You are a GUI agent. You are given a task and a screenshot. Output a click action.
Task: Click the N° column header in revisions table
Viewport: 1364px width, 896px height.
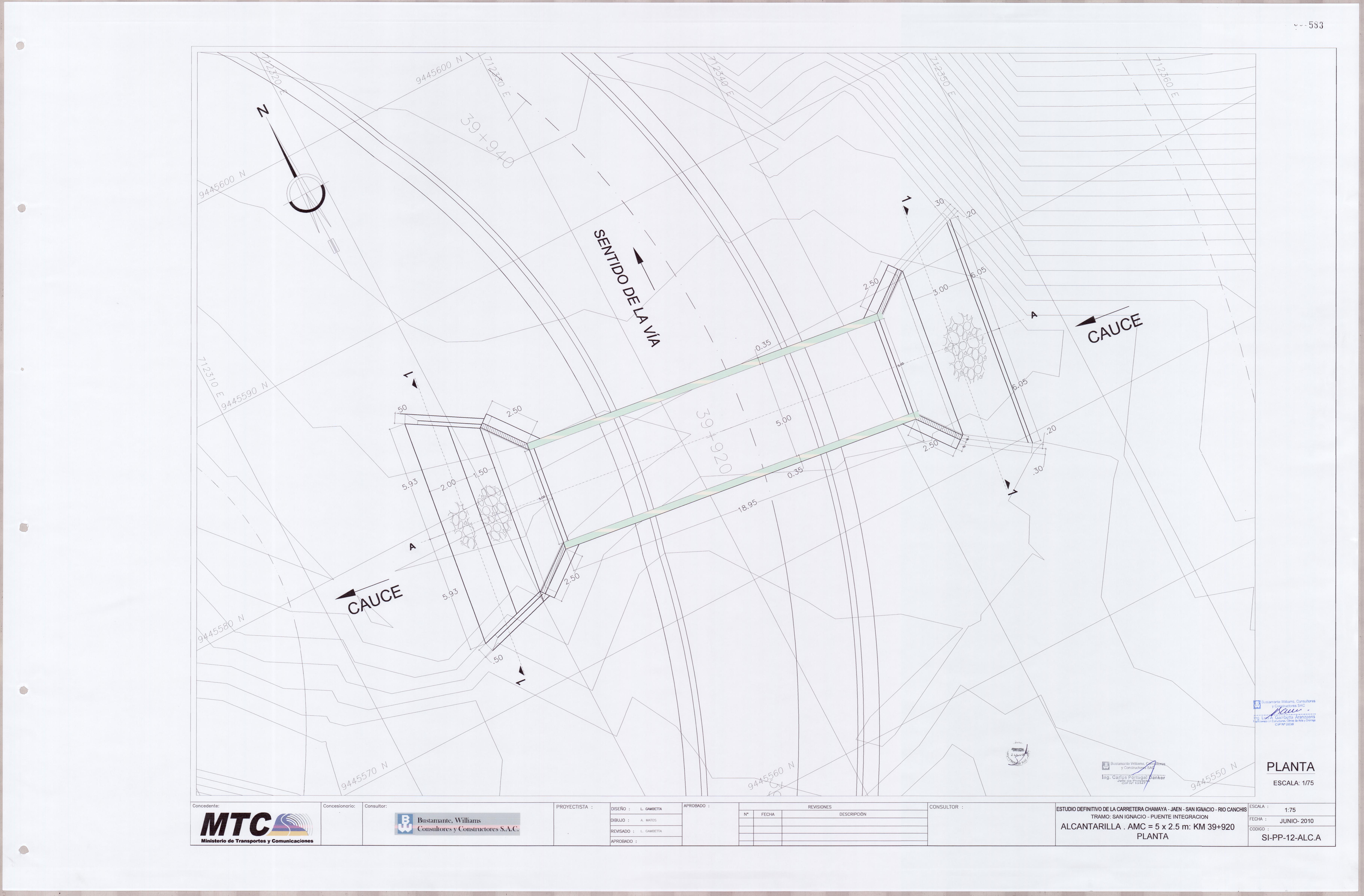click(x=746, y=814)
